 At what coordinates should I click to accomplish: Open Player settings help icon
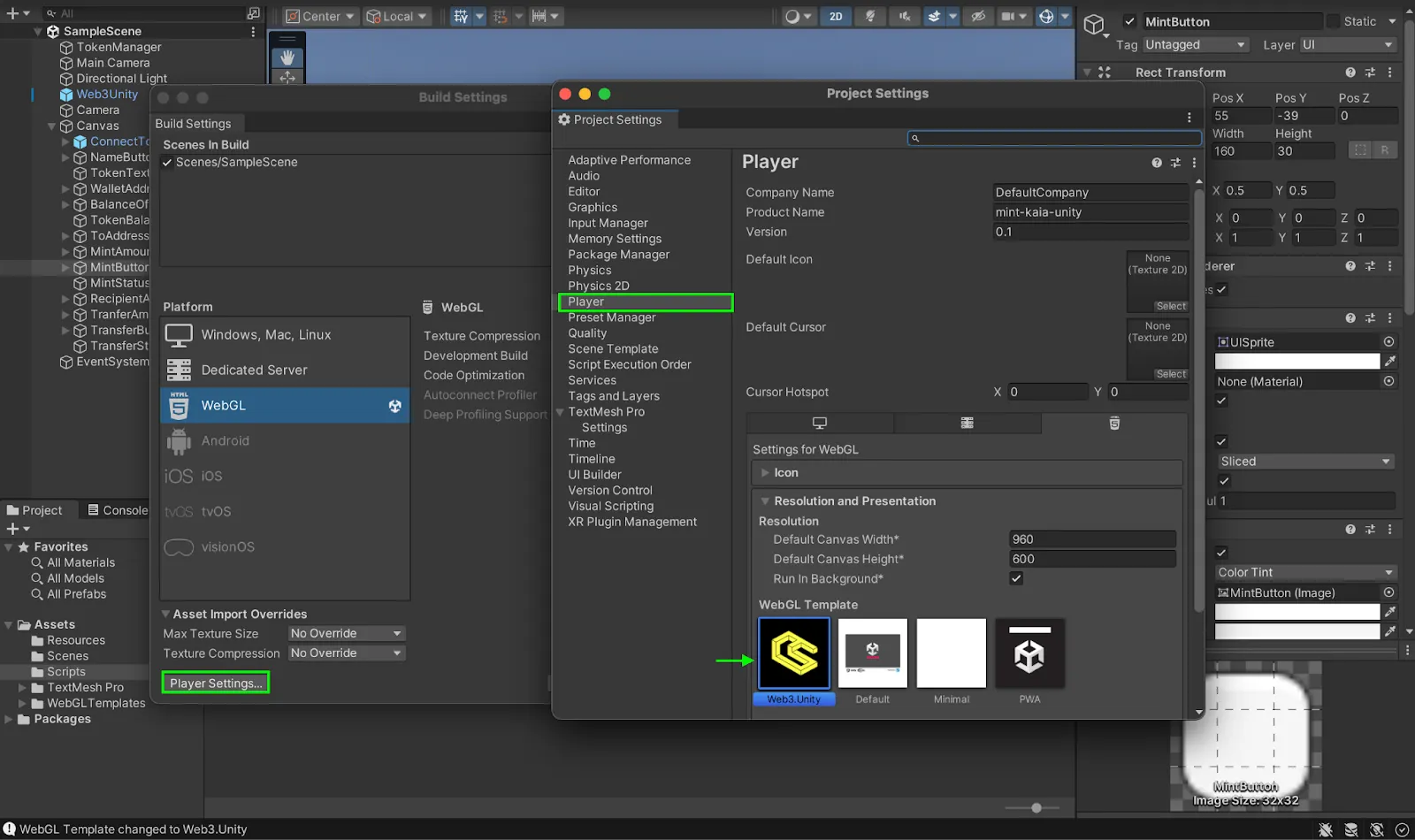pyautogui.click(x=1157, y=163)
